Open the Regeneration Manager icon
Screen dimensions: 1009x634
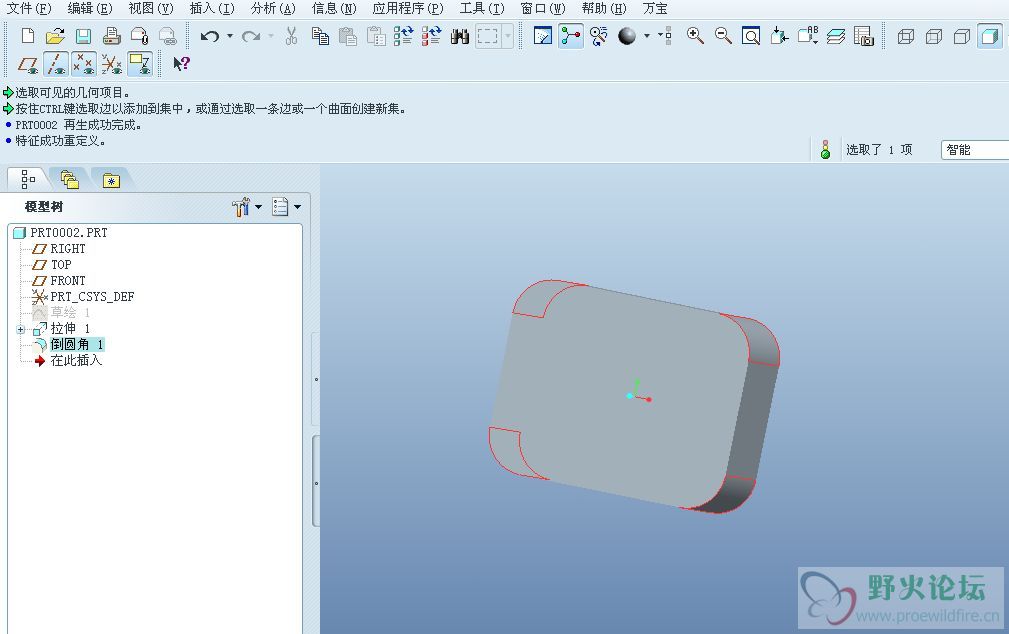431,35
